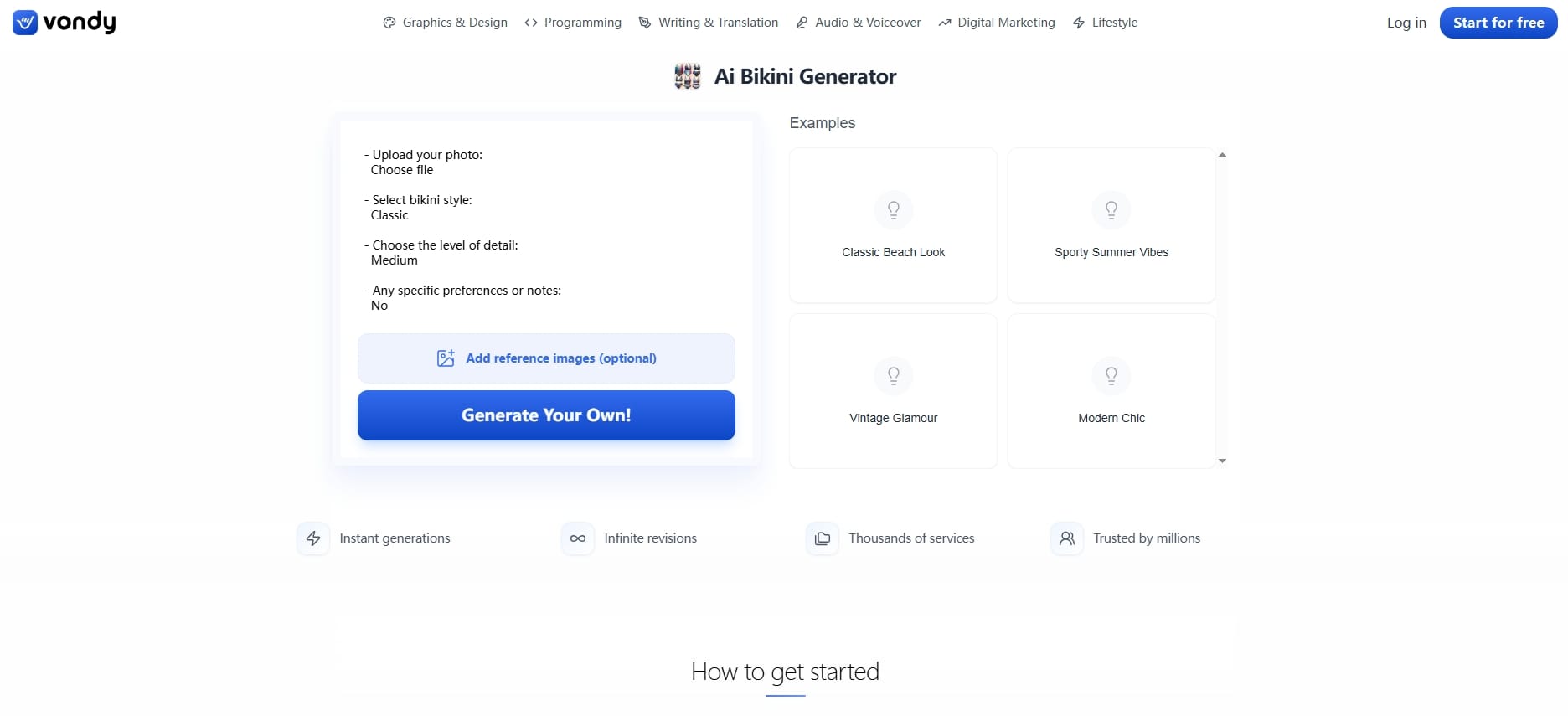Click the lightning bolt Instant generations icon
1568x716 pixels.
click(x=313, y=538)
